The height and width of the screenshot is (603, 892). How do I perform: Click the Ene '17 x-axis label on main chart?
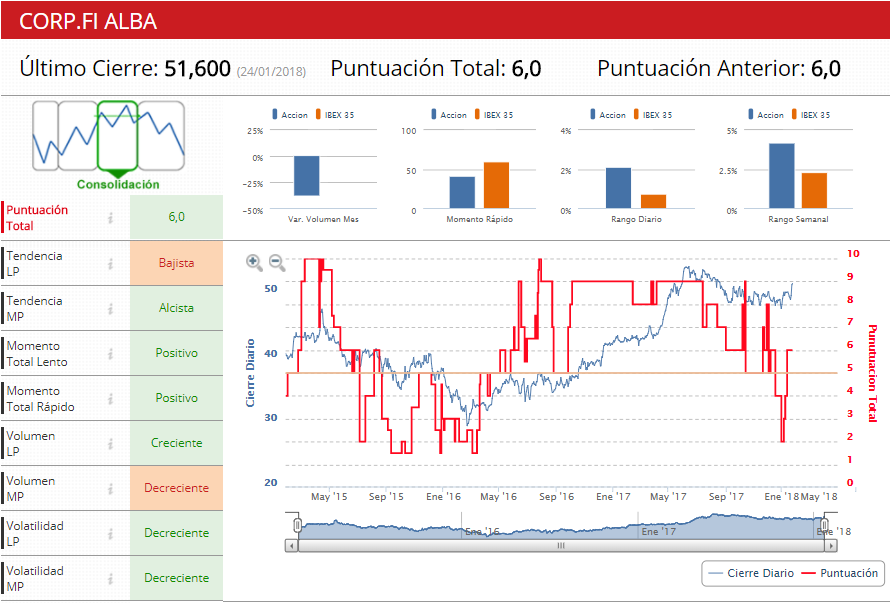click(613, 497)
